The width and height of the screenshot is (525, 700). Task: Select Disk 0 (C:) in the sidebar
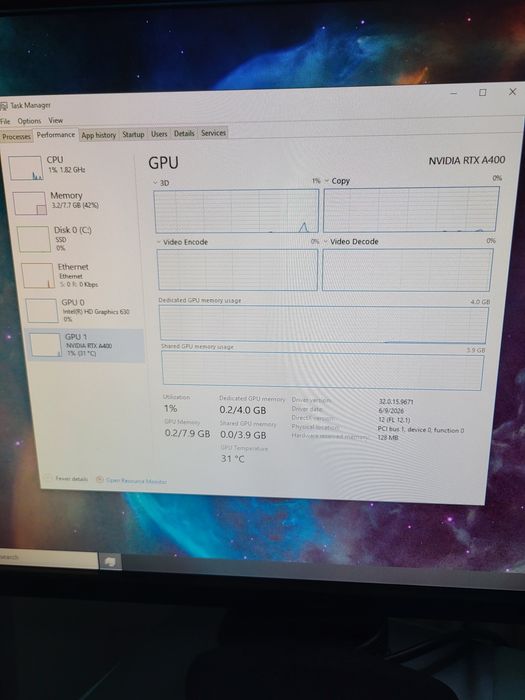[x=79, y=238]
